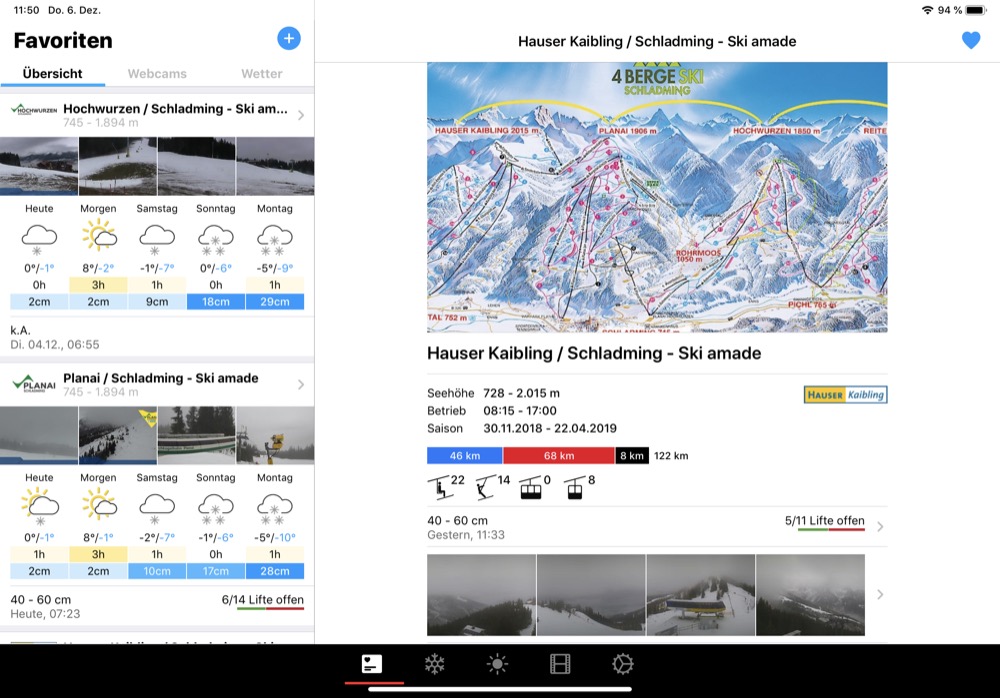Tap the blue plus button to add favorite
Image resolution: width=1000 pixels, height=698 pixels.
point(288,39)
